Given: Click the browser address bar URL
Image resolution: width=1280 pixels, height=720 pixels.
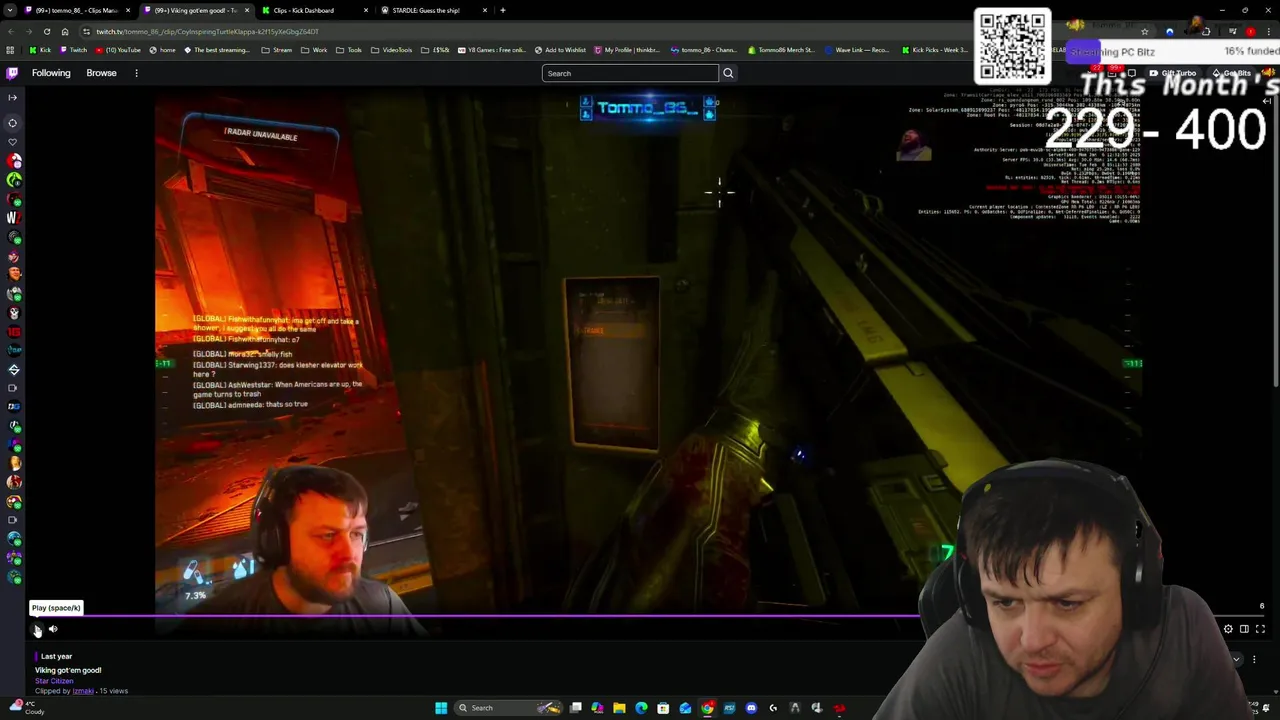Looking at the screenshot, I should [207, 31].
